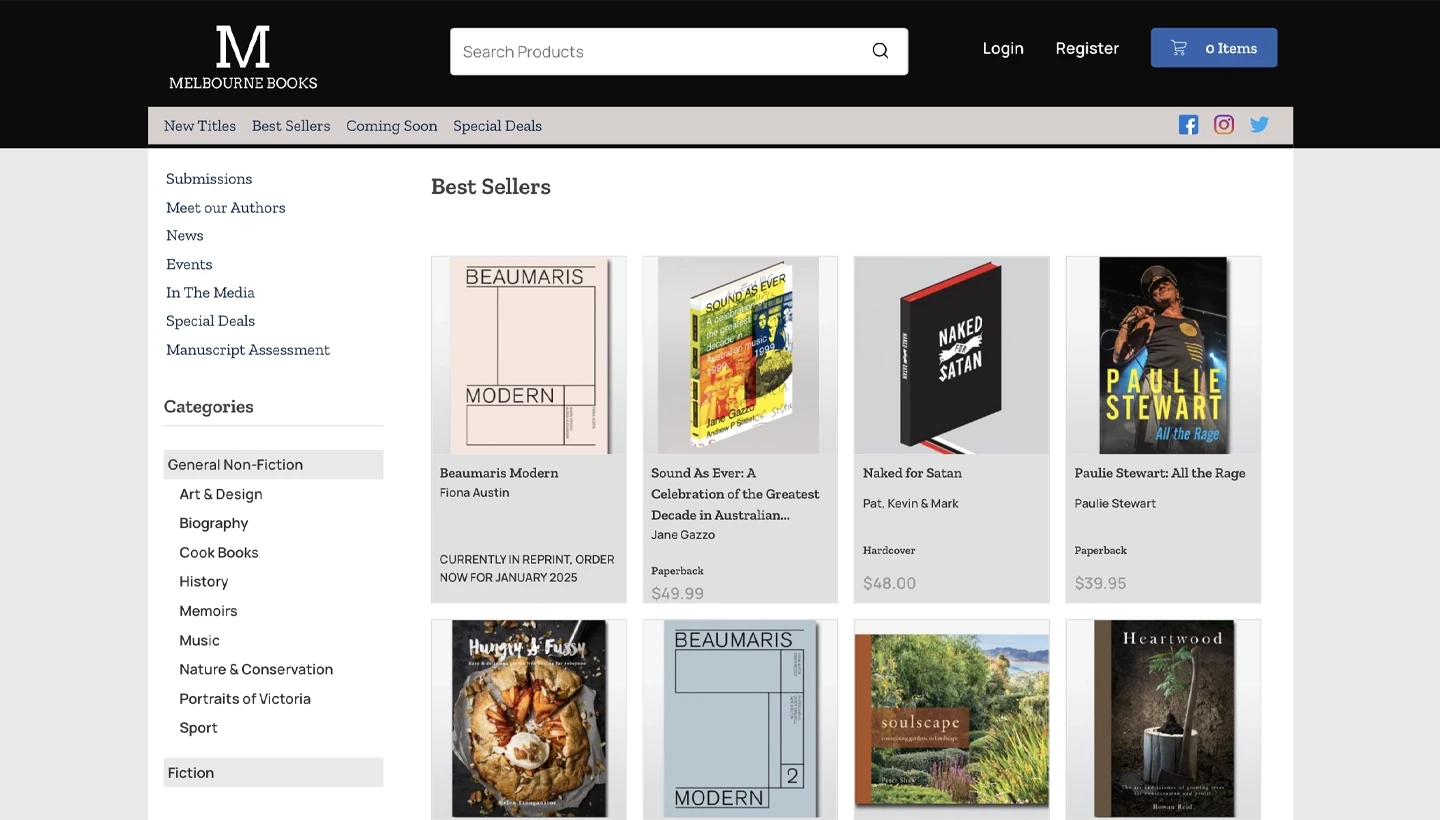Click the Beaumaris Modern title link

coord(499,473)
